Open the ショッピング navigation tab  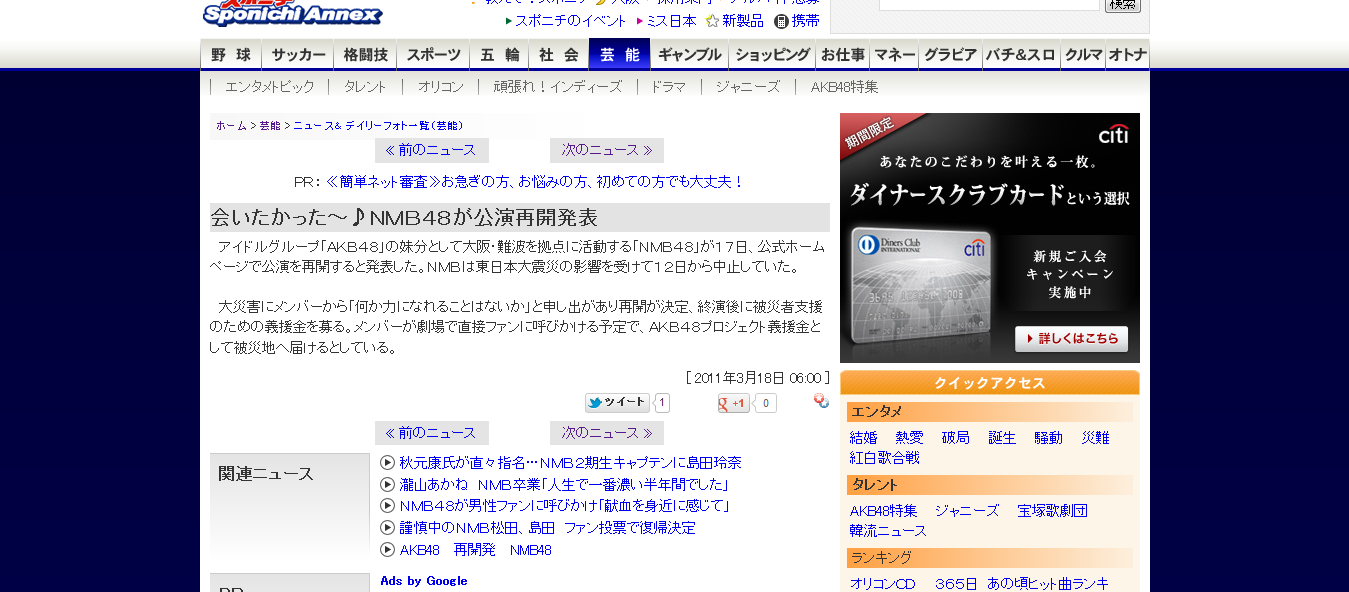[772, 55]
